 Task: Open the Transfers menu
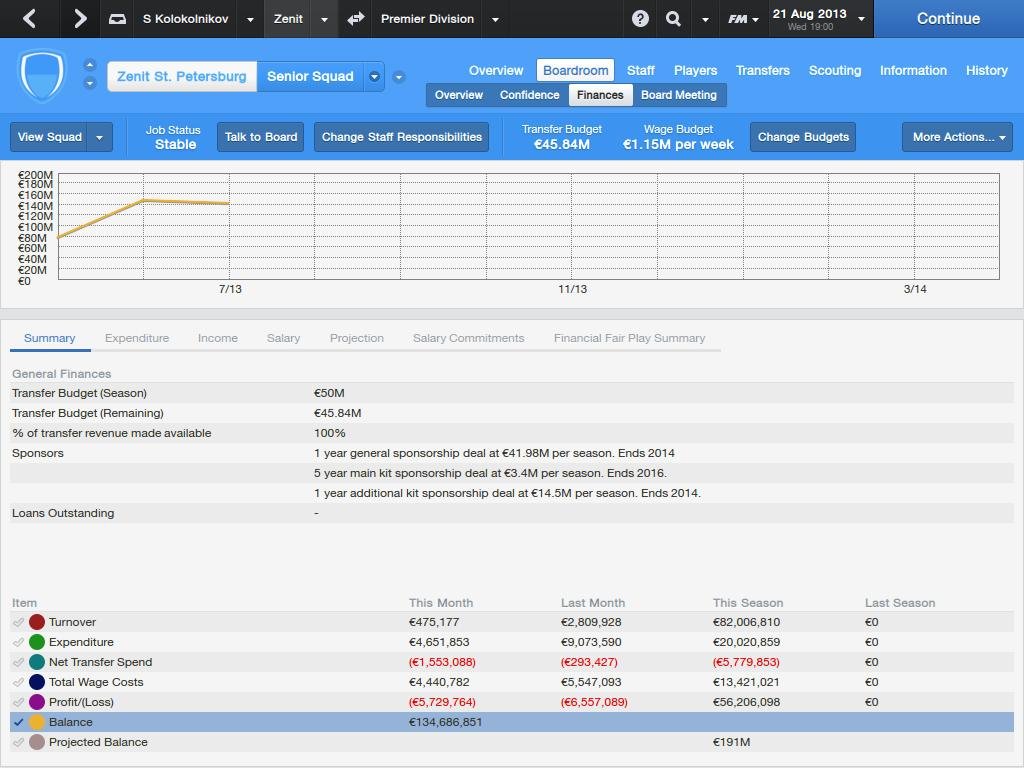tap(763, 71)
